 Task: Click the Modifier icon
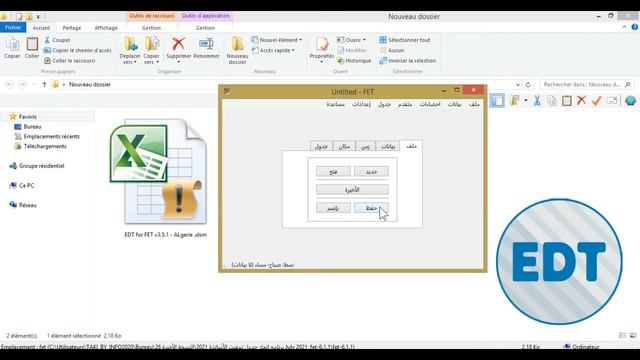(351, 50)
